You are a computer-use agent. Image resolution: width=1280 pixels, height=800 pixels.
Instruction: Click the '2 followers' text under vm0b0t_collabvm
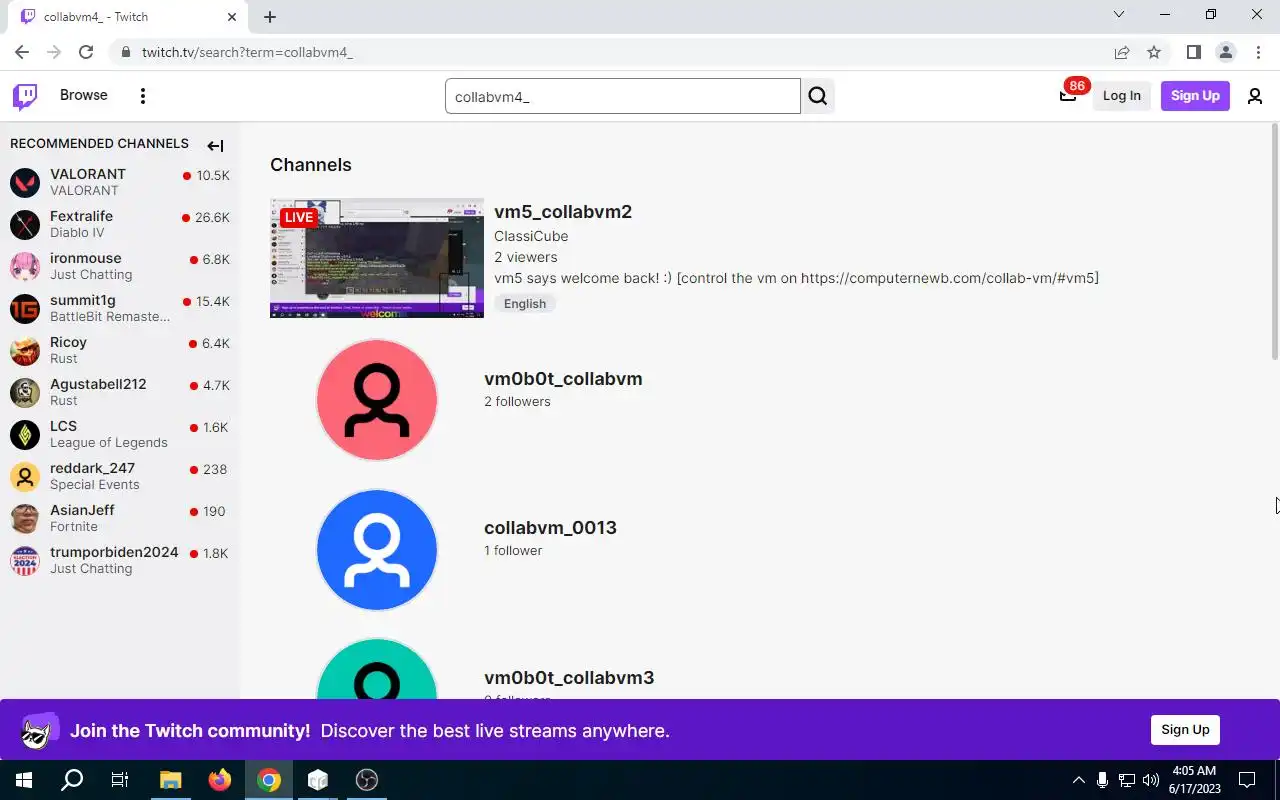pyautogui.click(x=517, y=402)
